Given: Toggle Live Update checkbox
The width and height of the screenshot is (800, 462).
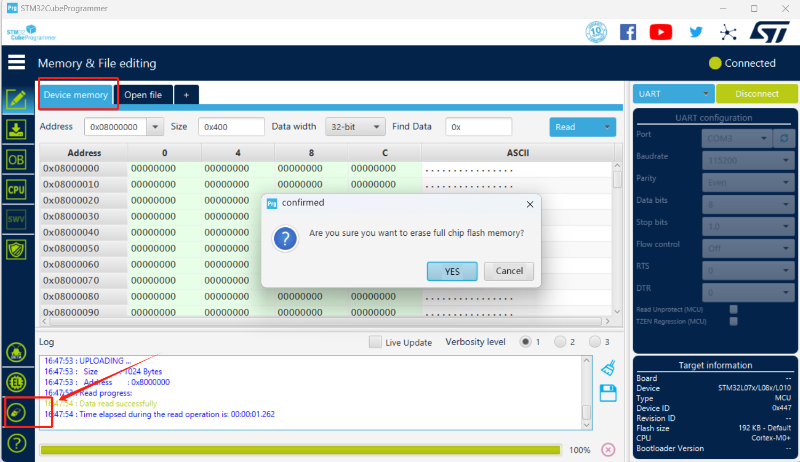Looking at the screenshot, I should [x=375, y=342].
